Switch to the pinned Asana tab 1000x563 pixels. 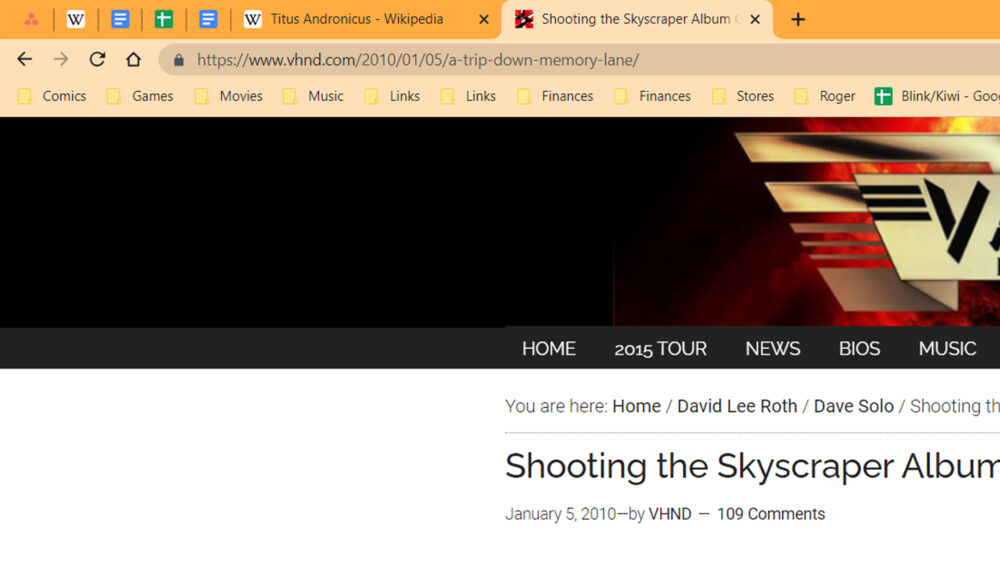pyautogui.click(x=32, y=19)
